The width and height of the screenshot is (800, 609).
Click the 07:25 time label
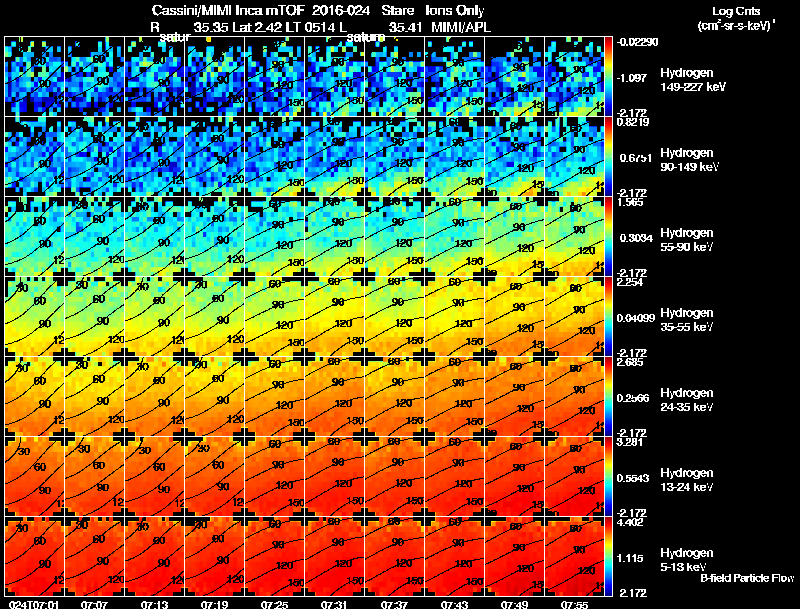pyautogui.click(x=274, y=604)
